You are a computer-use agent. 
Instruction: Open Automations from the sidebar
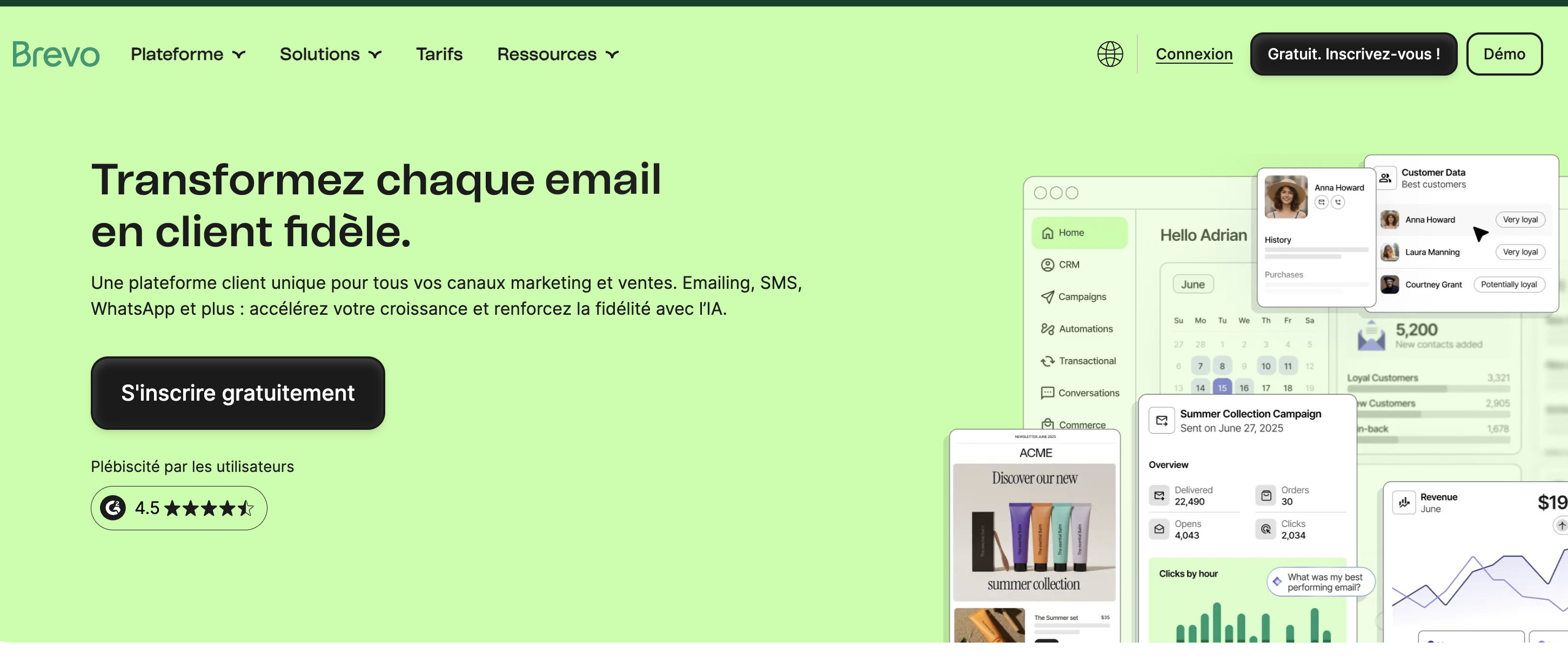(1085, 328)
